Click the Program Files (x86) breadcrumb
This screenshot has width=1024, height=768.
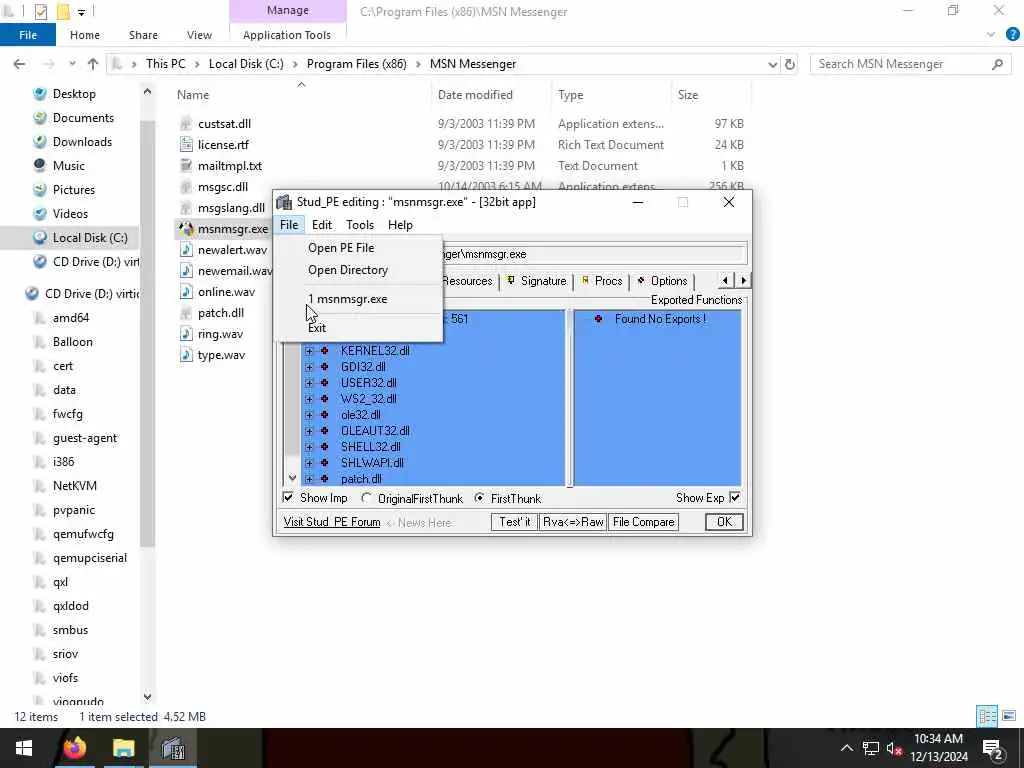(357, 64)
